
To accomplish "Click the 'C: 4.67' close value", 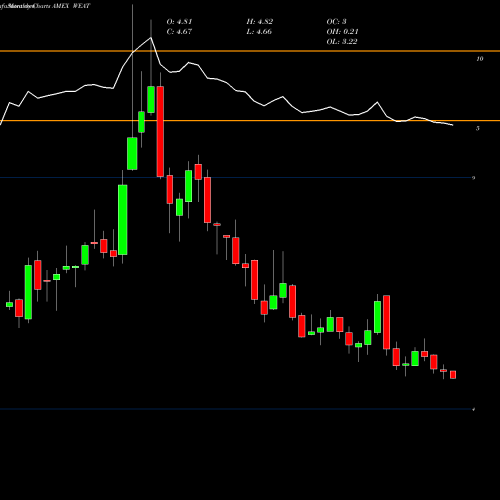I will [x=179, y=32].
